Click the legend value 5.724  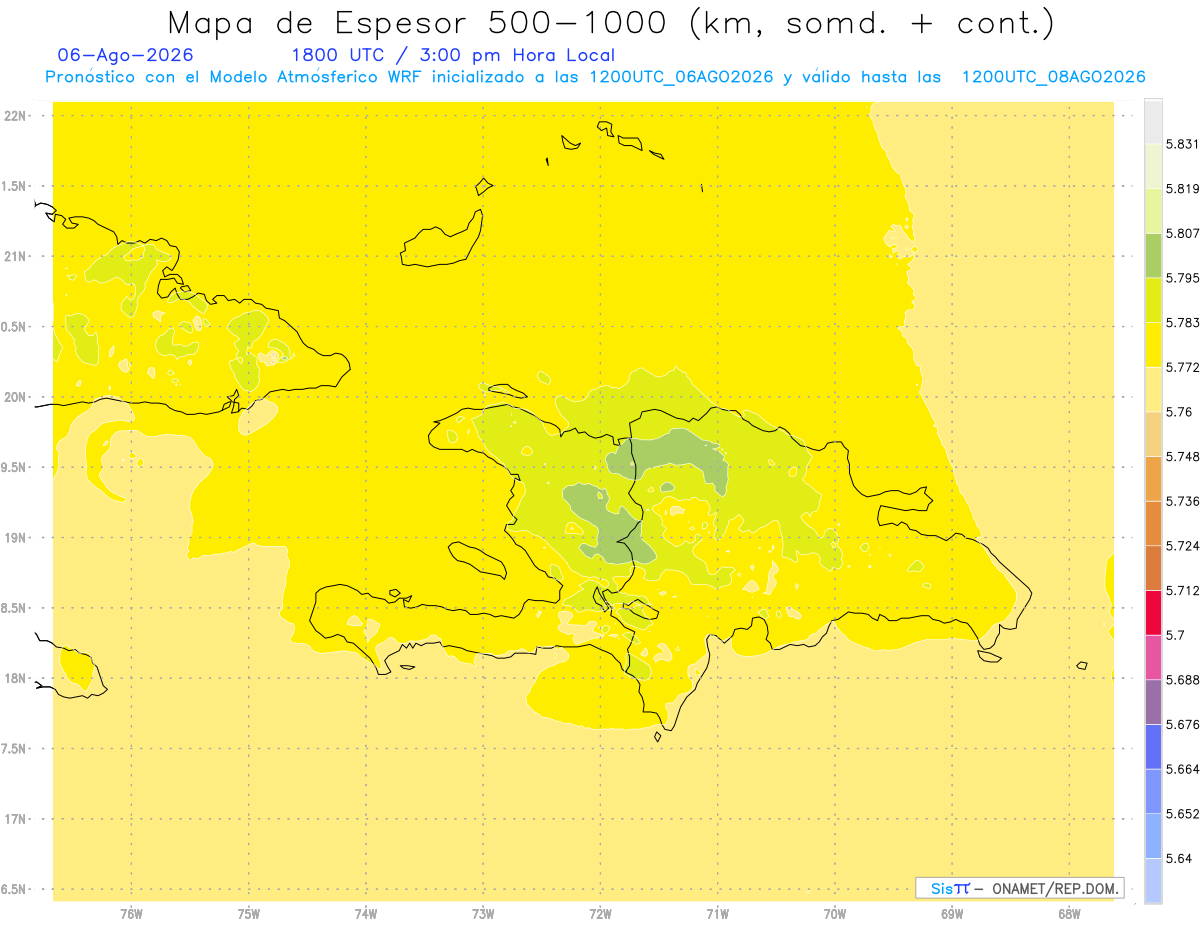(1182, 546)
